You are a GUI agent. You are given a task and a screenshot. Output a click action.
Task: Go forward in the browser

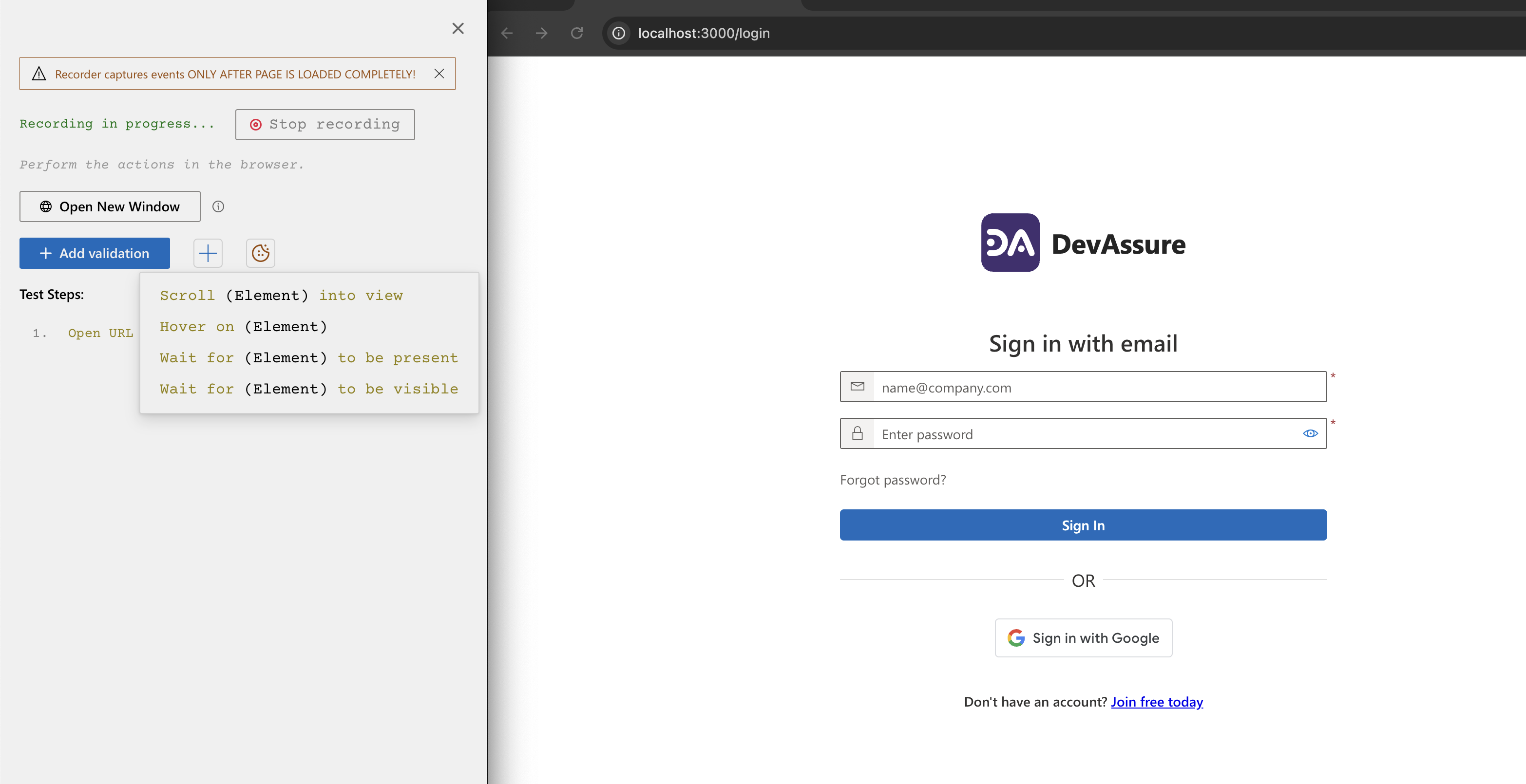point(541,33)
